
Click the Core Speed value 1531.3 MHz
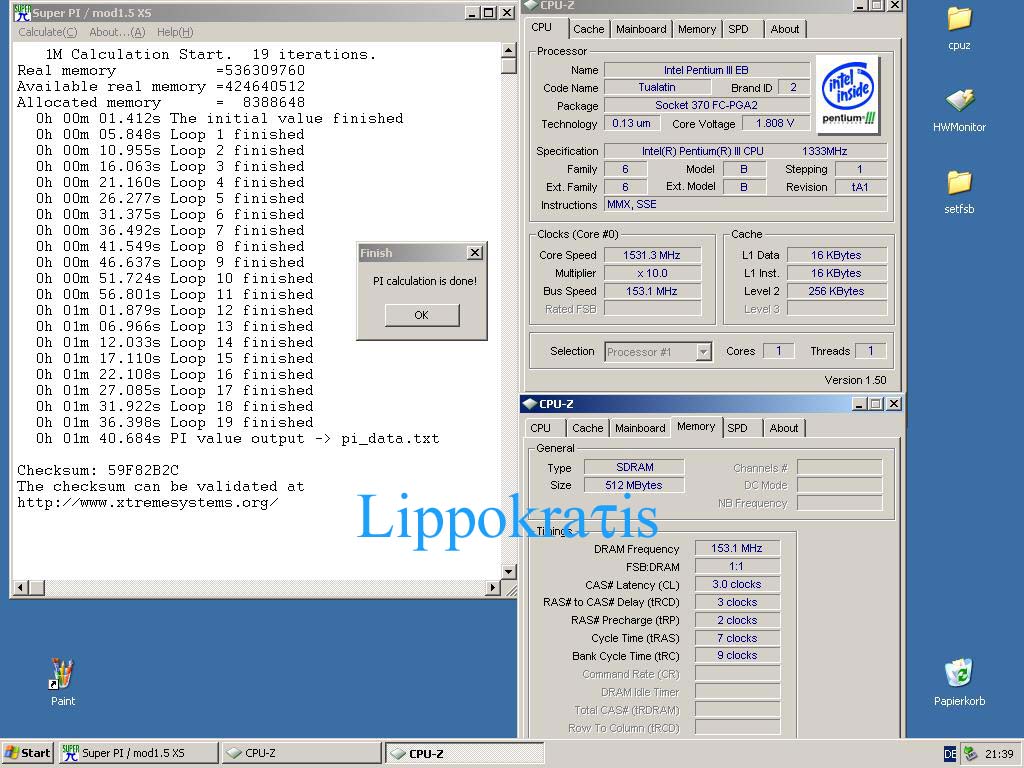[x=652, y=255]
